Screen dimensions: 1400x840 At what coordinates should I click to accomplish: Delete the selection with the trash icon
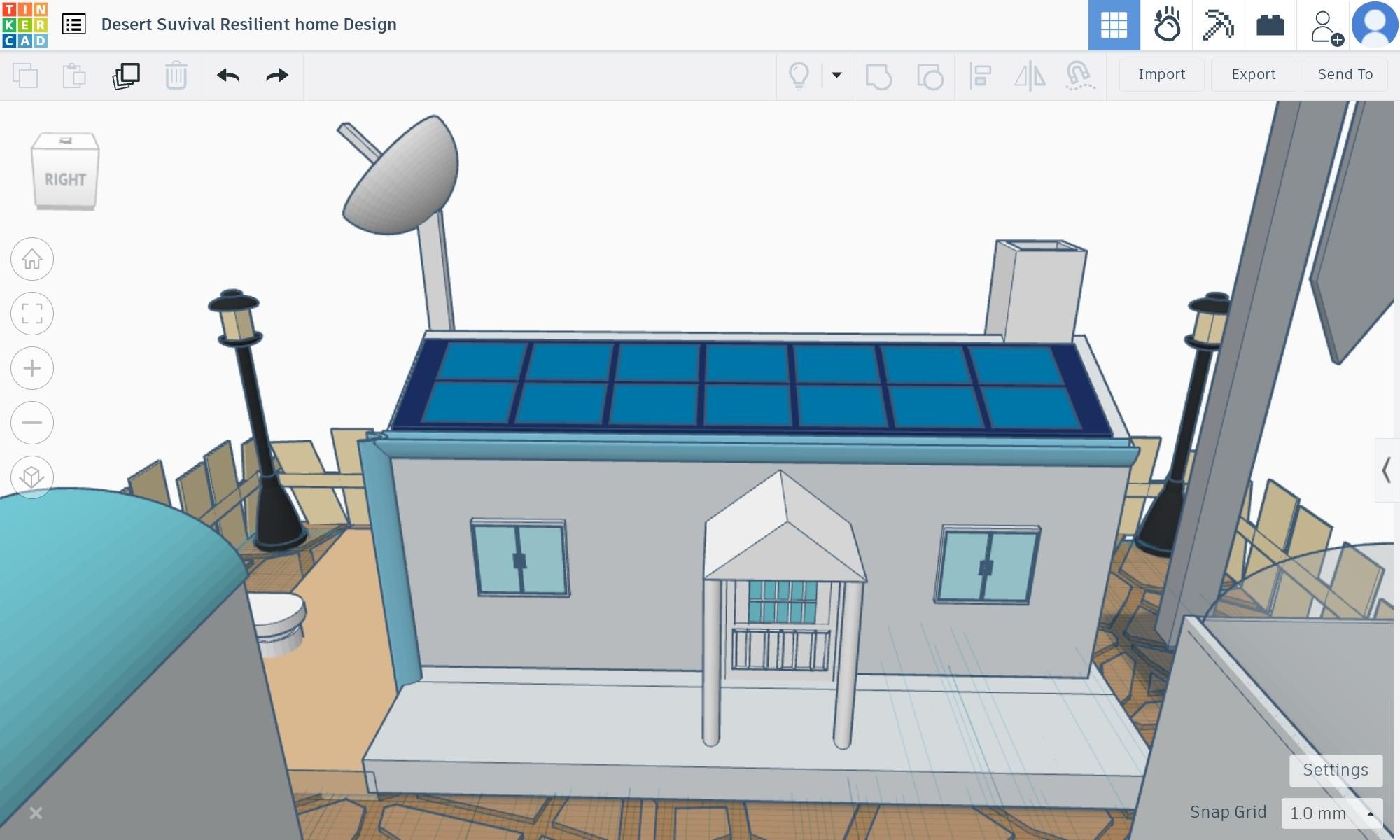click(x=176, y=76)
